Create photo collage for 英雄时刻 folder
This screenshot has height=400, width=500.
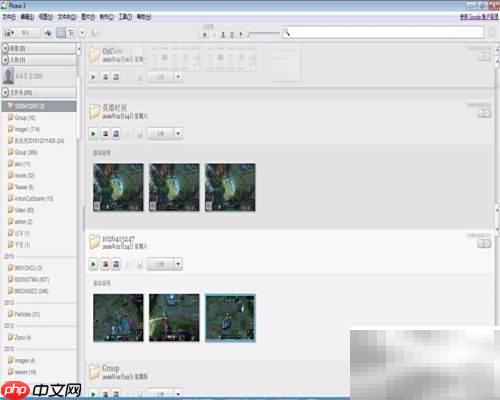coord(105,134)
